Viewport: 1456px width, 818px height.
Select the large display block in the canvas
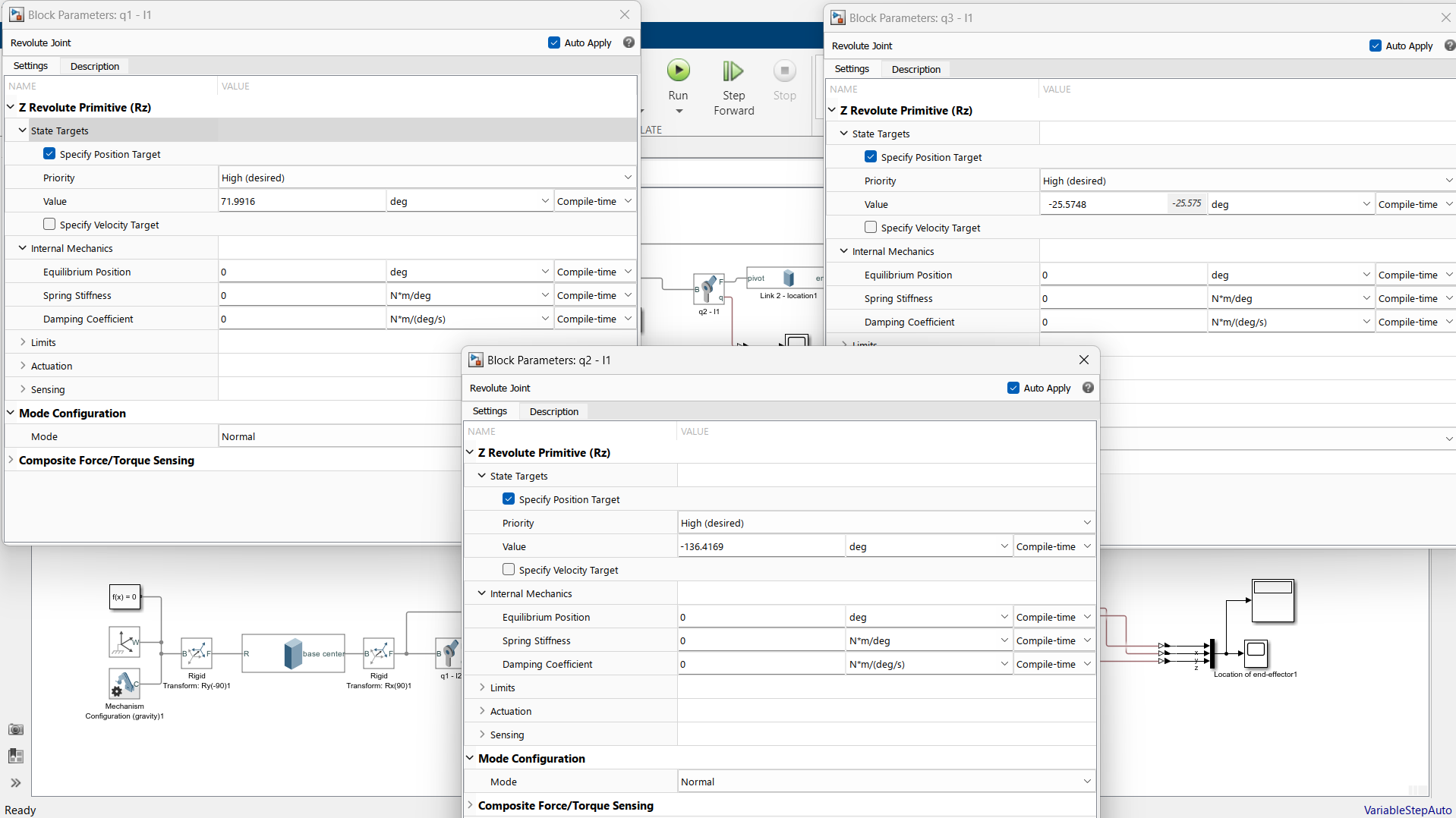pos(1273,600)
